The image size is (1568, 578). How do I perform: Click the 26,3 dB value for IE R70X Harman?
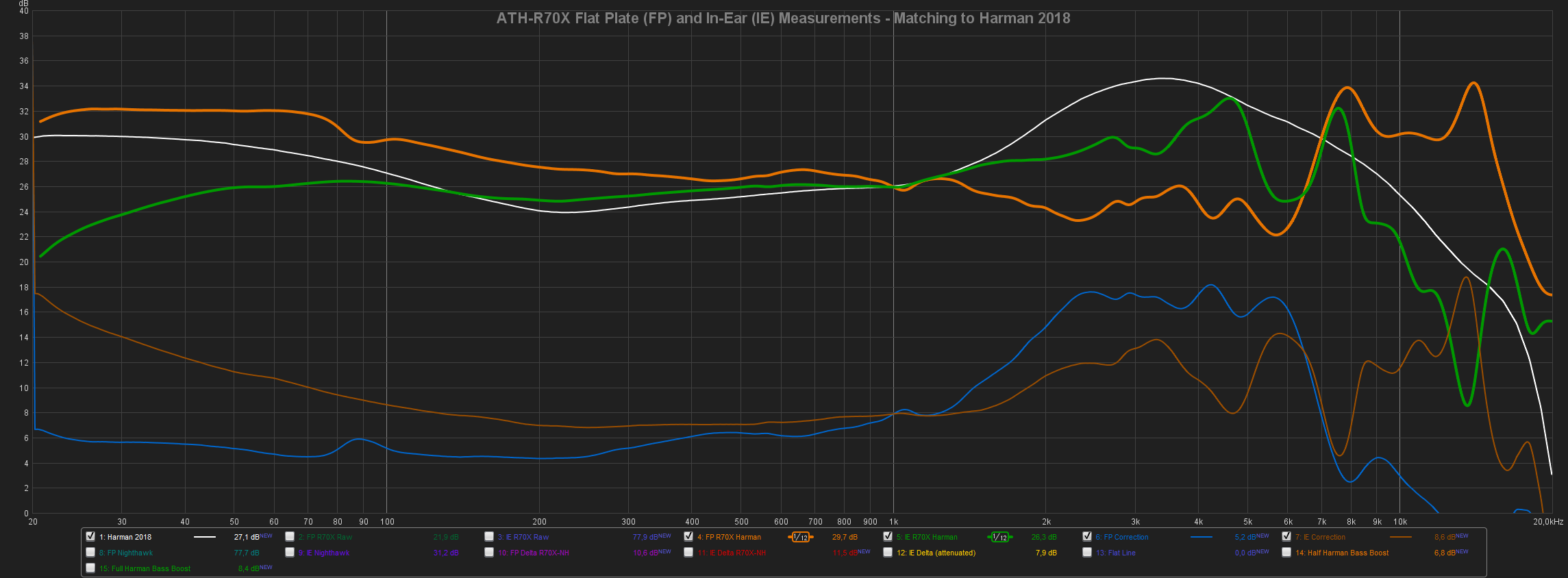click(1044, 537)
